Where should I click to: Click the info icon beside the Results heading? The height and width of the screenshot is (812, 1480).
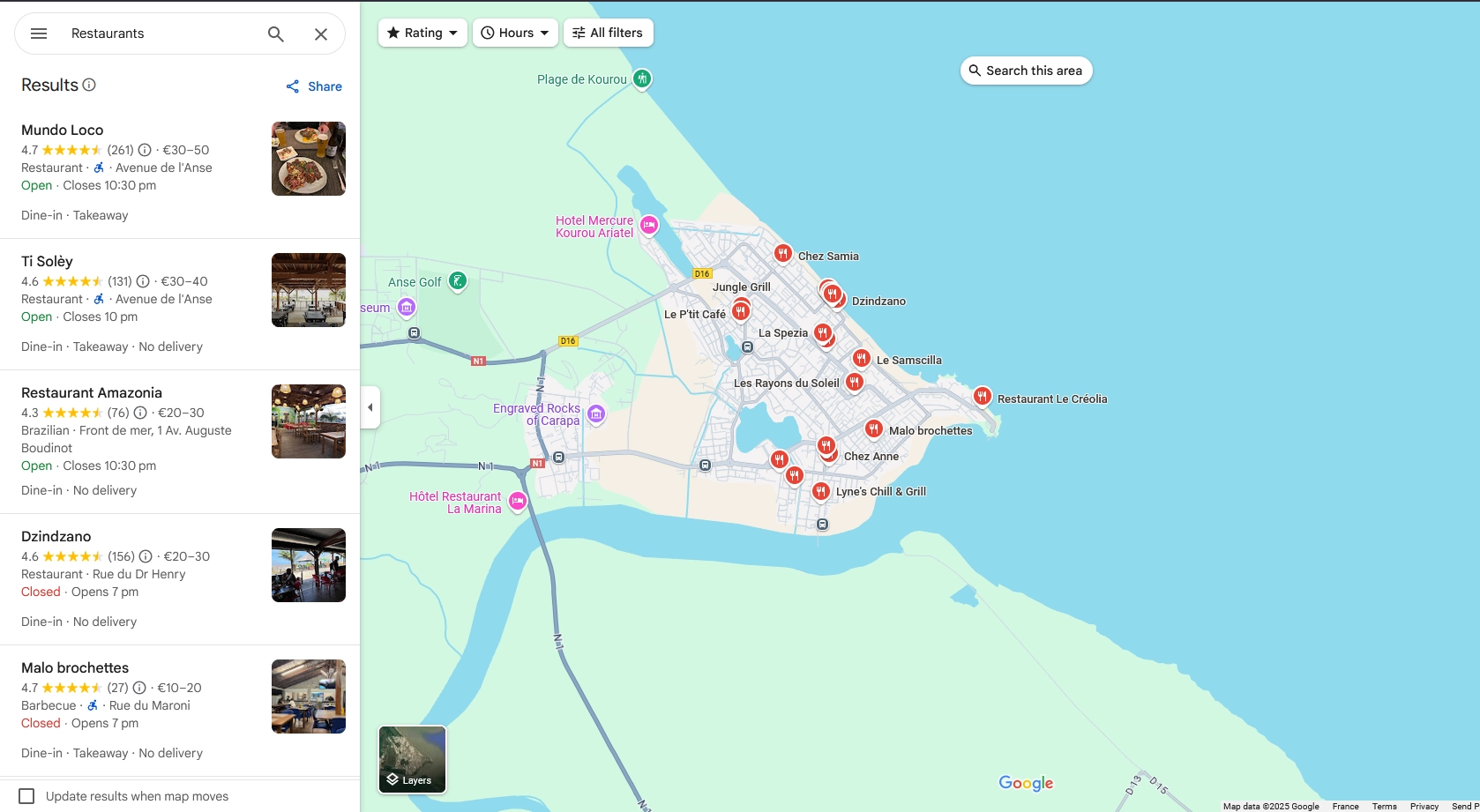[89, 85]
